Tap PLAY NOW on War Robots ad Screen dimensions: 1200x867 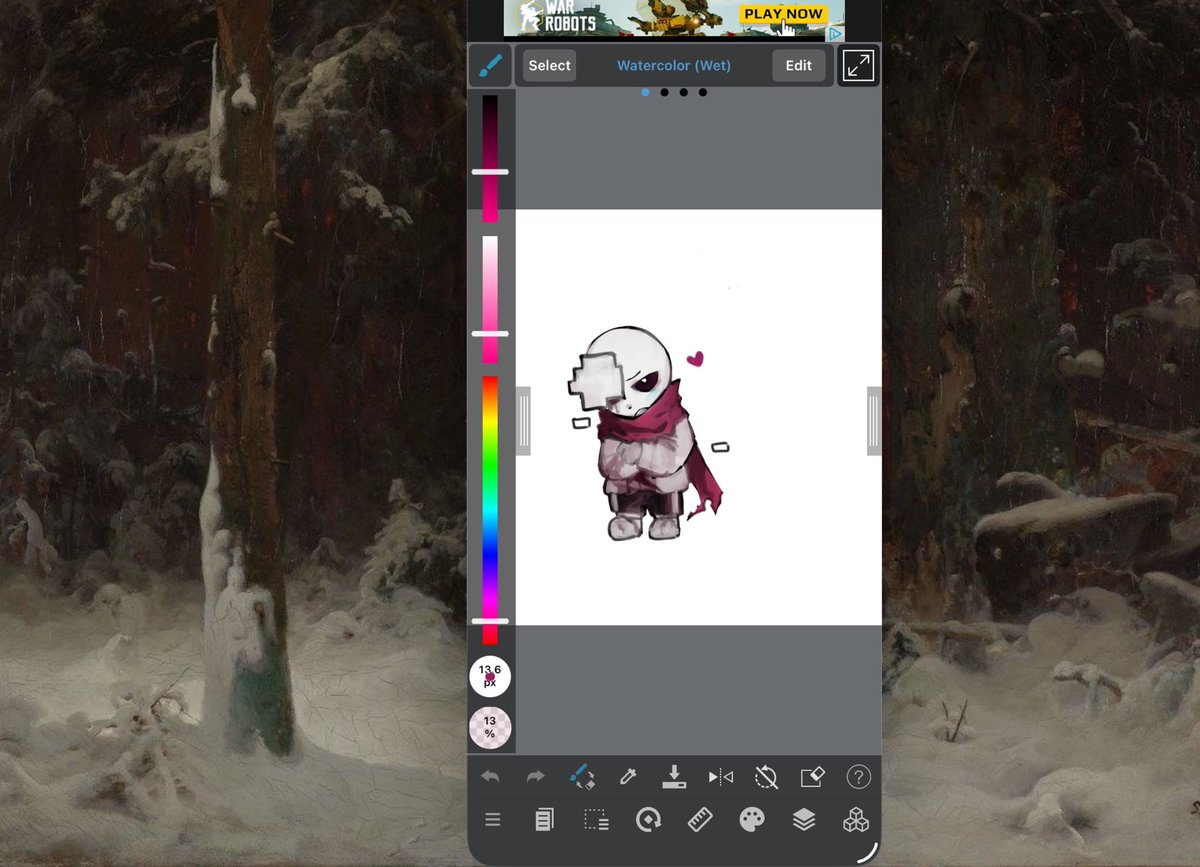tap(783, 14)
